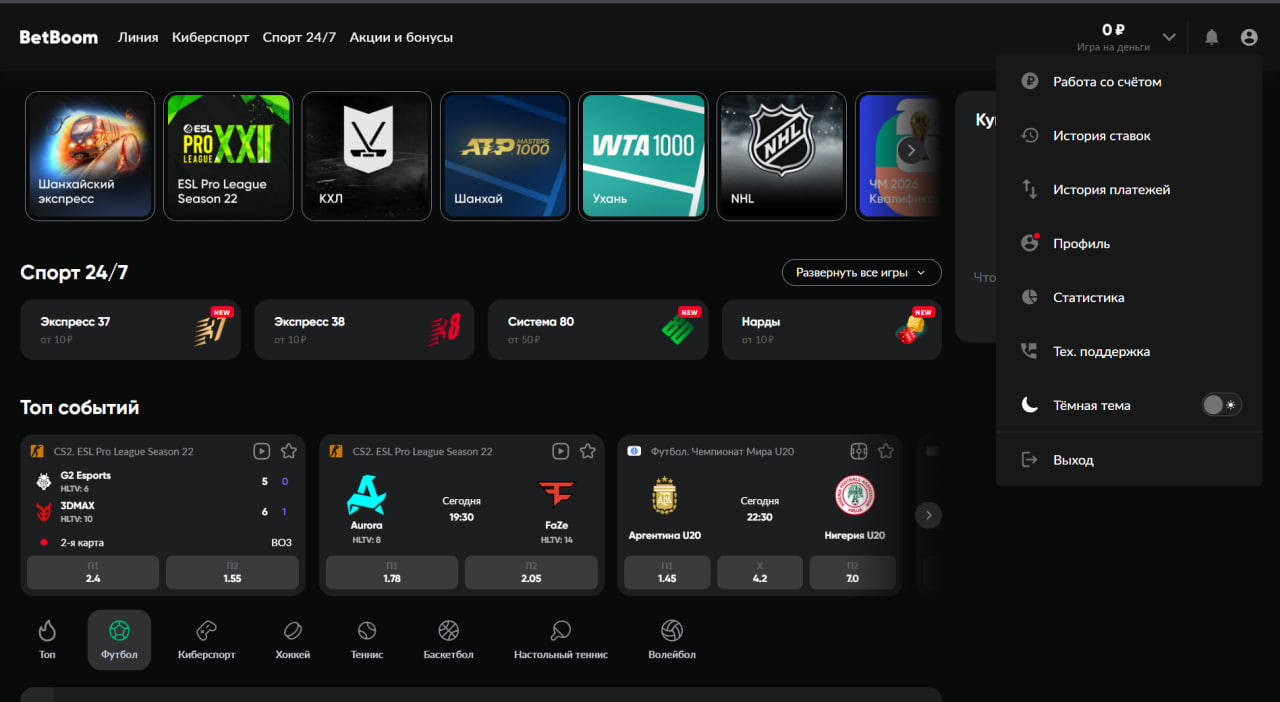This screenshot has height=702, width=1280.
Task: Watch stream for Aurora vs FaZe match
Action: tap(561, 451)
